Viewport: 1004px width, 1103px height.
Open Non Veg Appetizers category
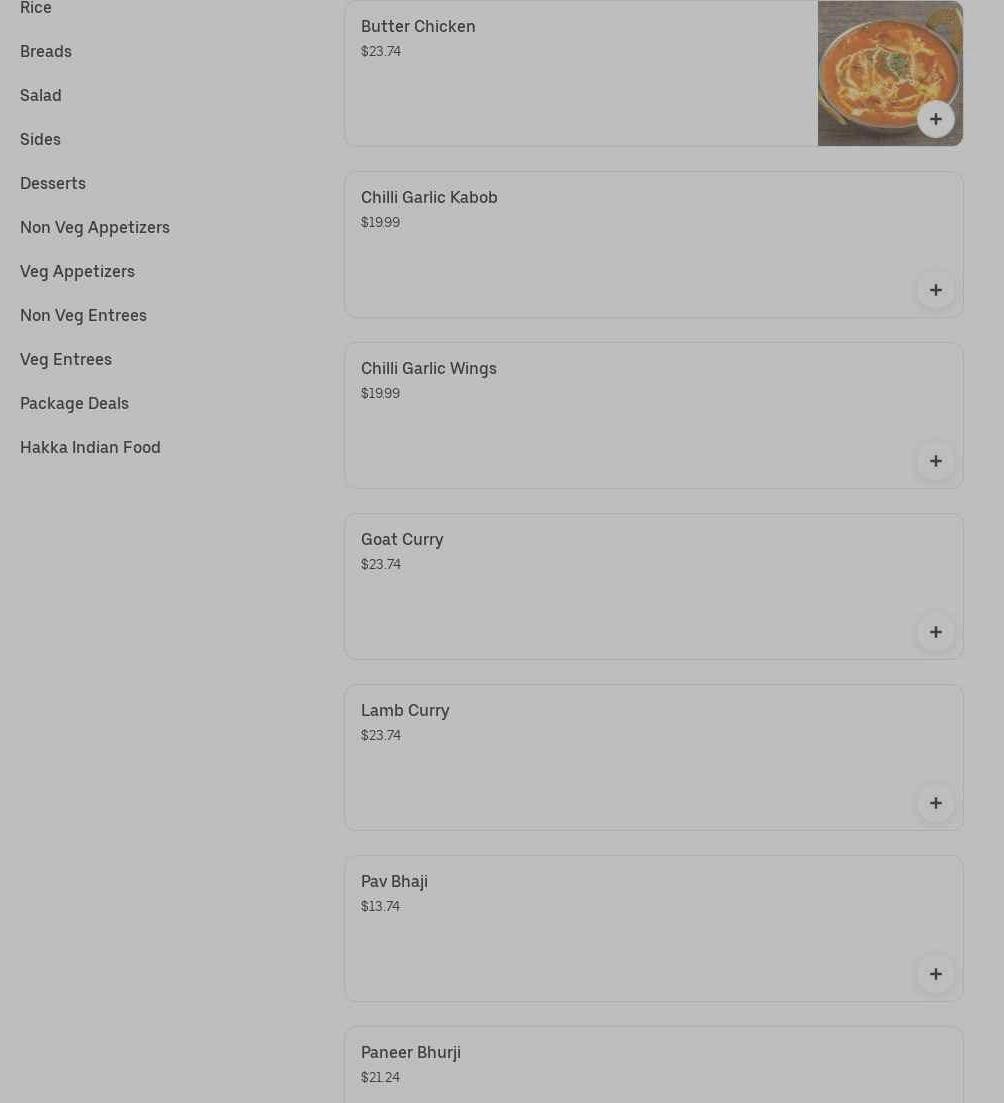click(95, 227)
